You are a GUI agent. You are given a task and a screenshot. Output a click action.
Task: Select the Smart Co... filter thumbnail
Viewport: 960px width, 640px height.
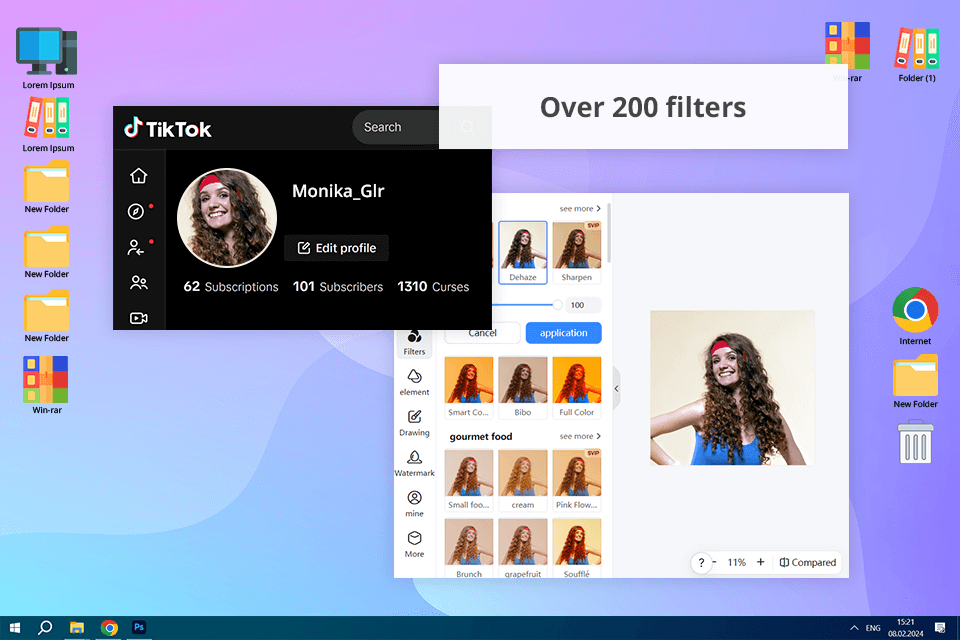tap(468, 388)
